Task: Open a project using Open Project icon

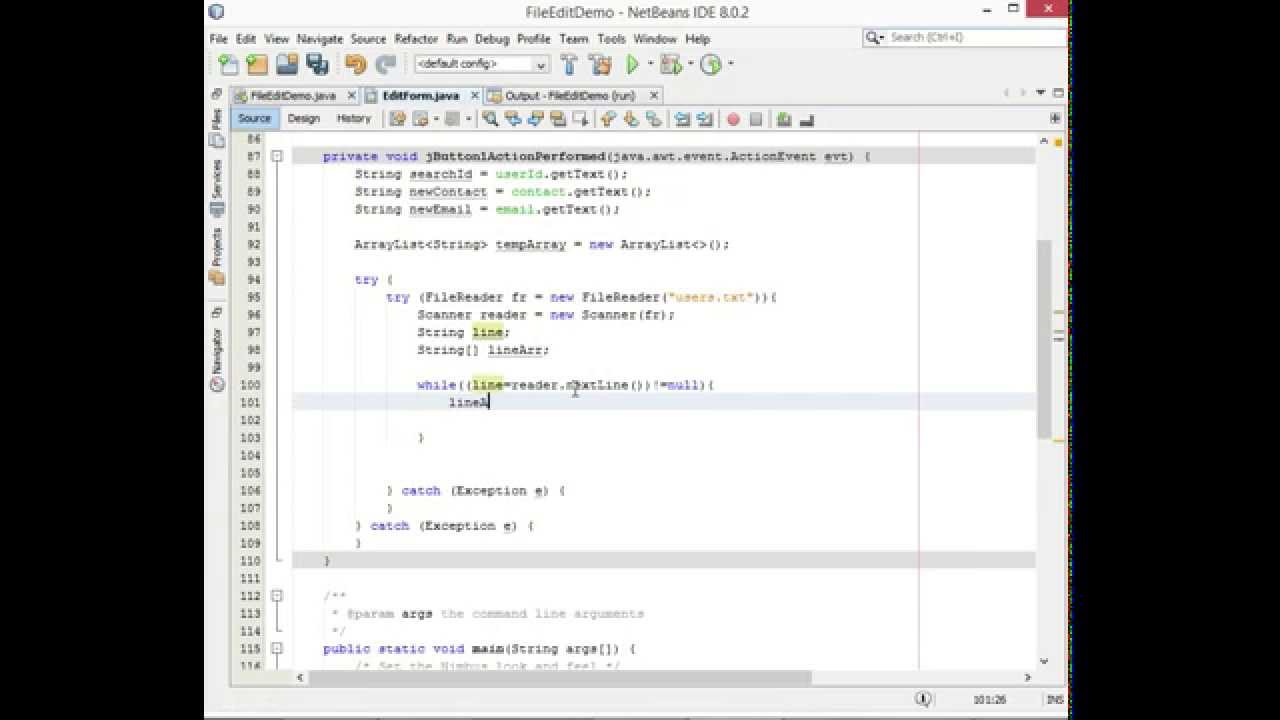Action: point(287,64)
